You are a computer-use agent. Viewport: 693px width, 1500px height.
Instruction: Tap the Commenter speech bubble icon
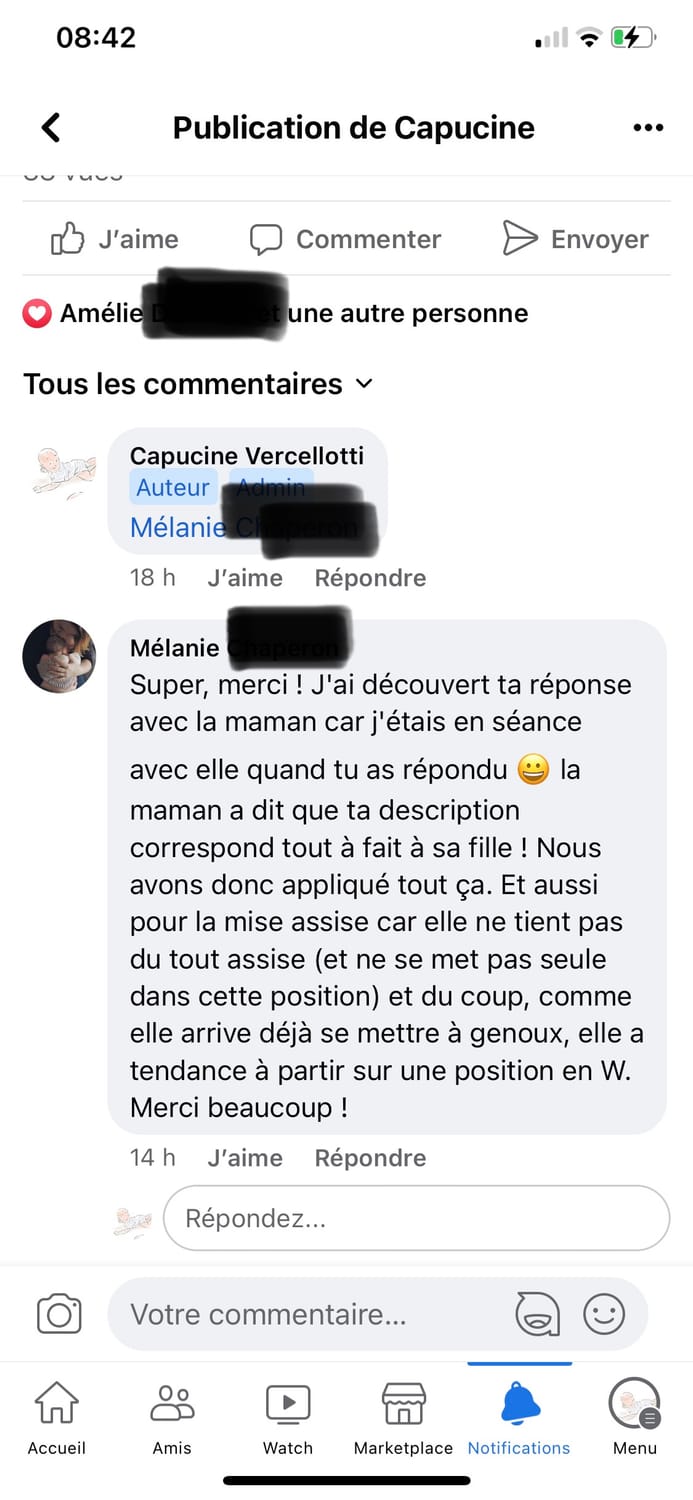pyautogui.click(x=265, y=239)
